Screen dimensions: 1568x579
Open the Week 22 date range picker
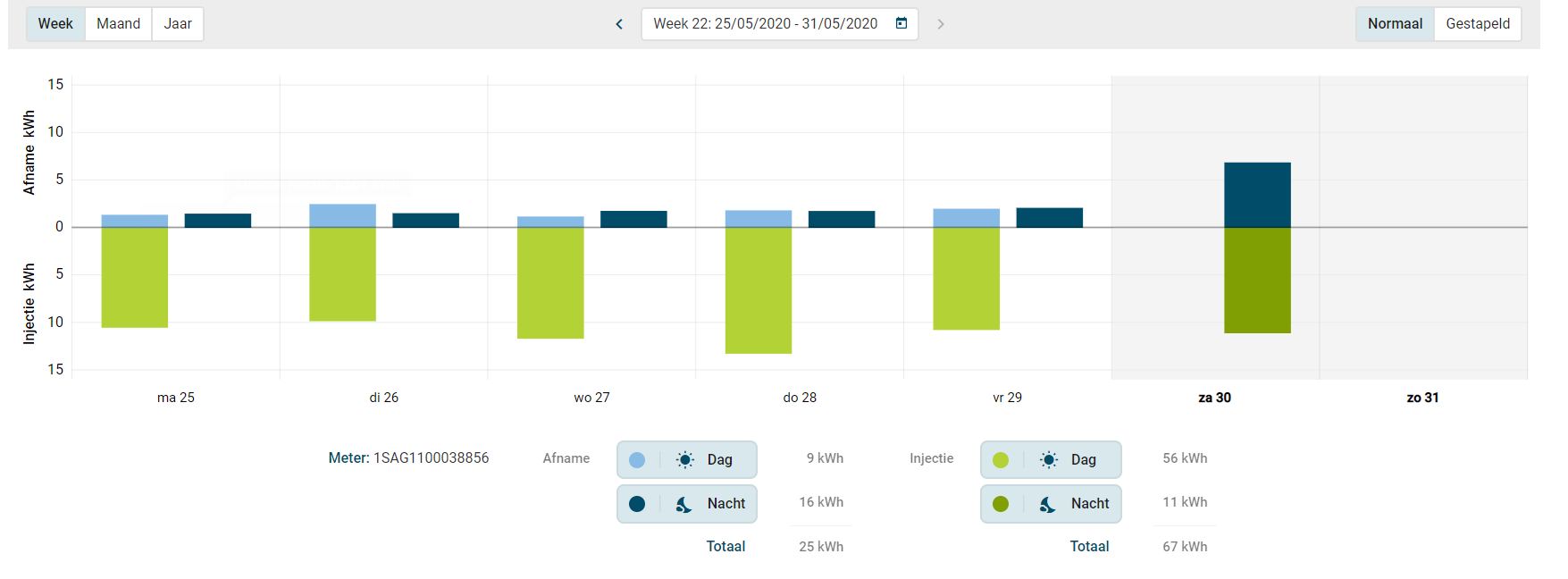tap(765, 24)
